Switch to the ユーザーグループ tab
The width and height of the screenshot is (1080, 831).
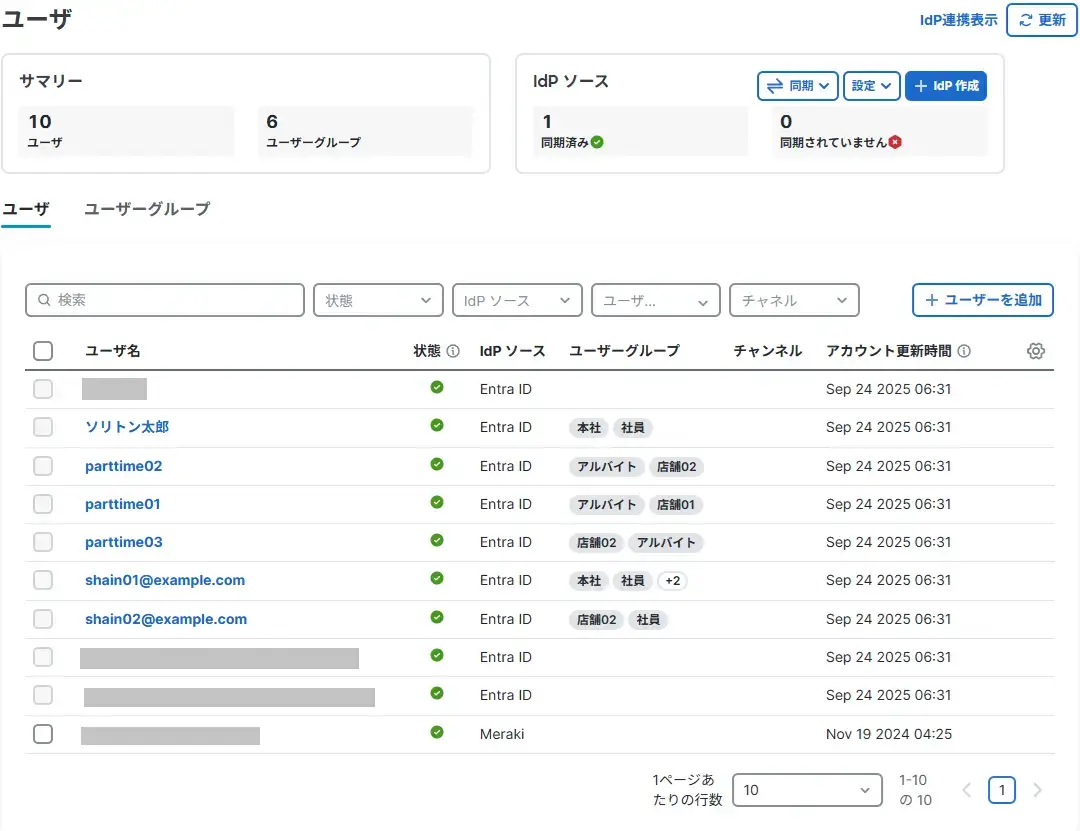click(x=147, y=209)
